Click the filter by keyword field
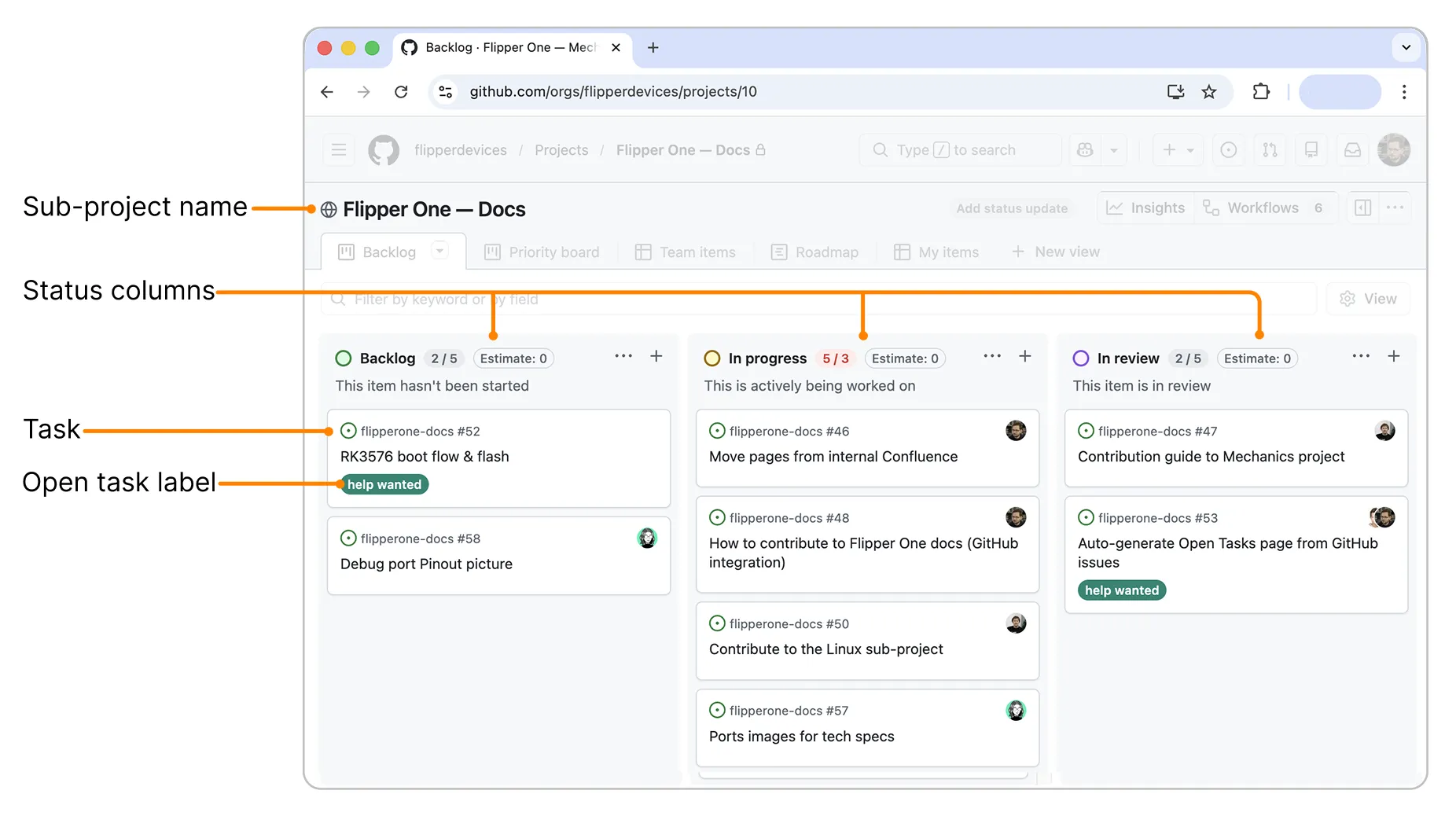 tap(818, 299)
